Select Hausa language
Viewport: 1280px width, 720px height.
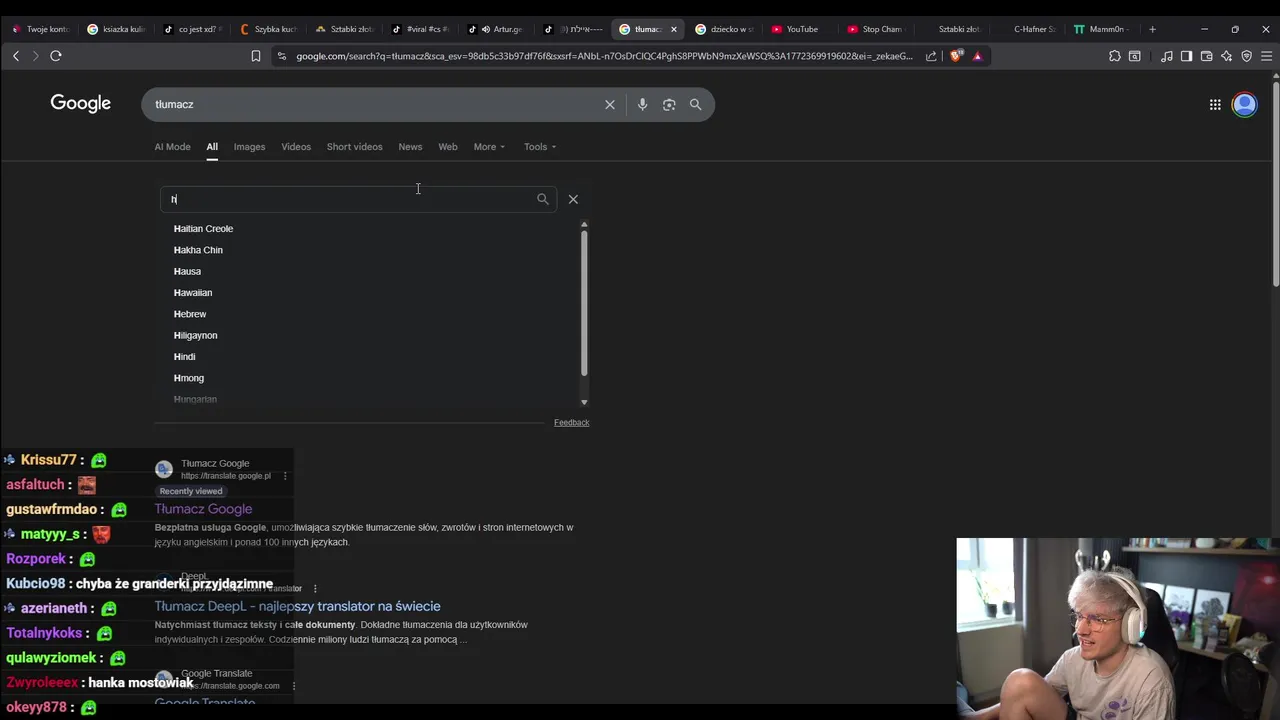click(x=187, y=271)
